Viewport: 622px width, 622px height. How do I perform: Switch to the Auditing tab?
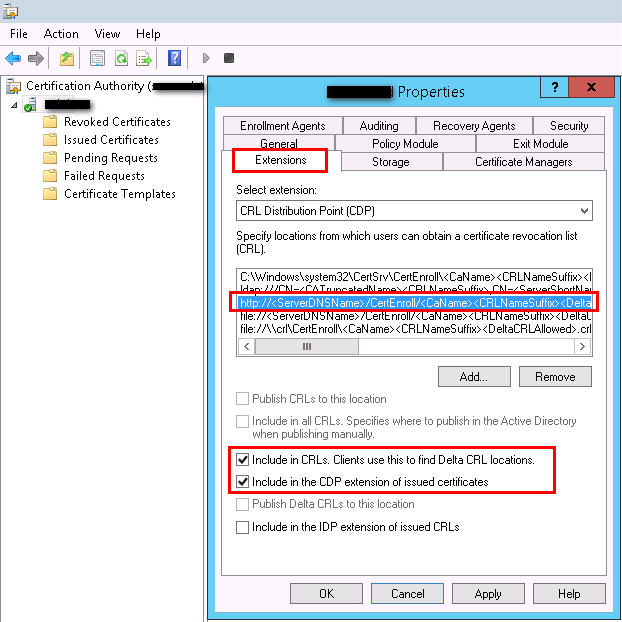tap(378, 126)
